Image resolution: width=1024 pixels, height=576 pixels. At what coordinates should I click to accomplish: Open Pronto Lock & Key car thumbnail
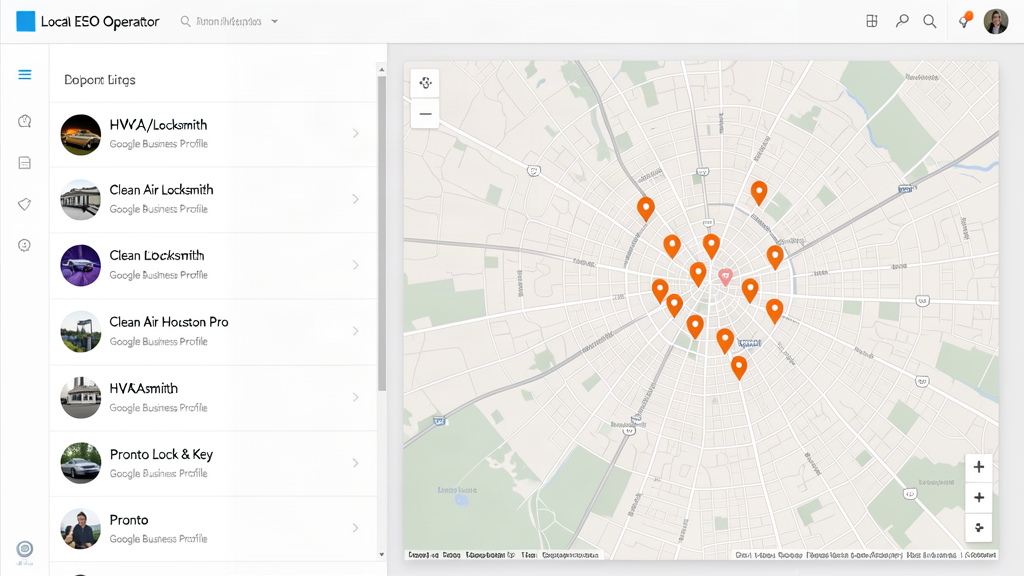pos(81,463)
